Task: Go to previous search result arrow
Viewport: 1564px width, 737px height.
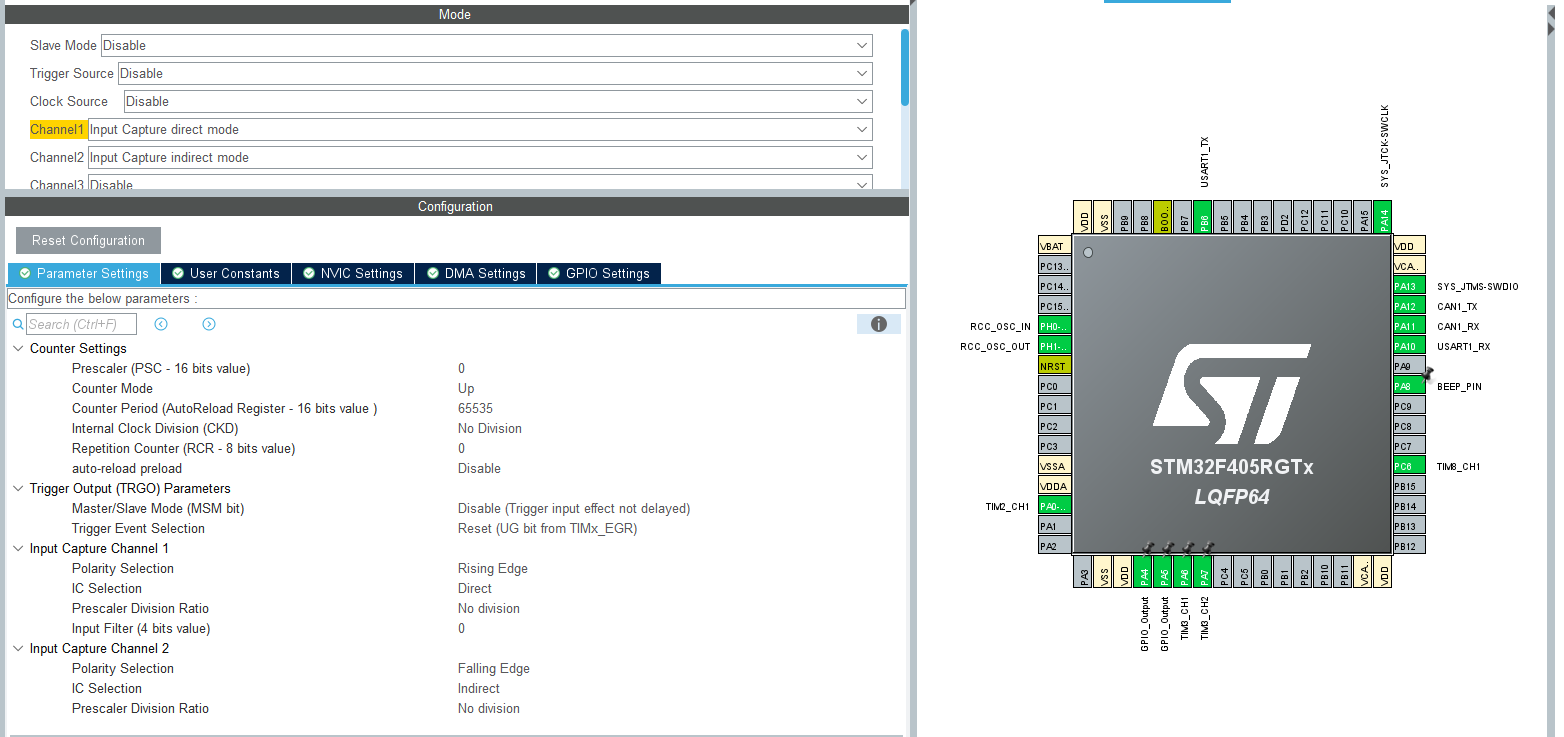Action: [161, 324]
